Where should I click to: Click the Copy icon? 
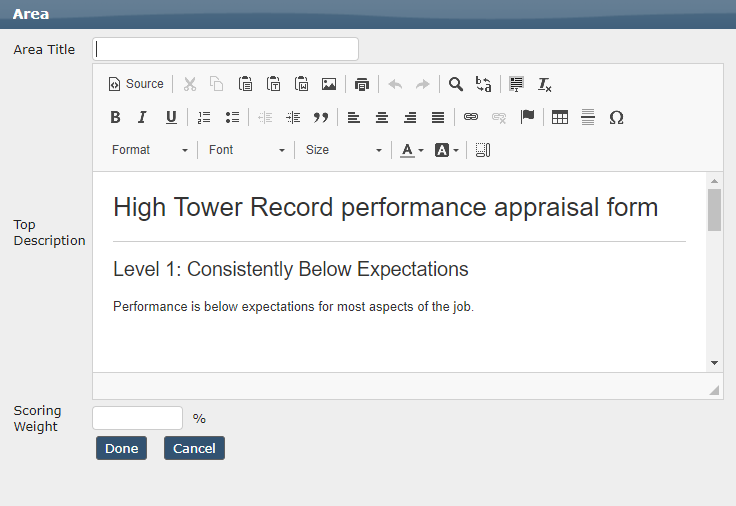[216, 84]
